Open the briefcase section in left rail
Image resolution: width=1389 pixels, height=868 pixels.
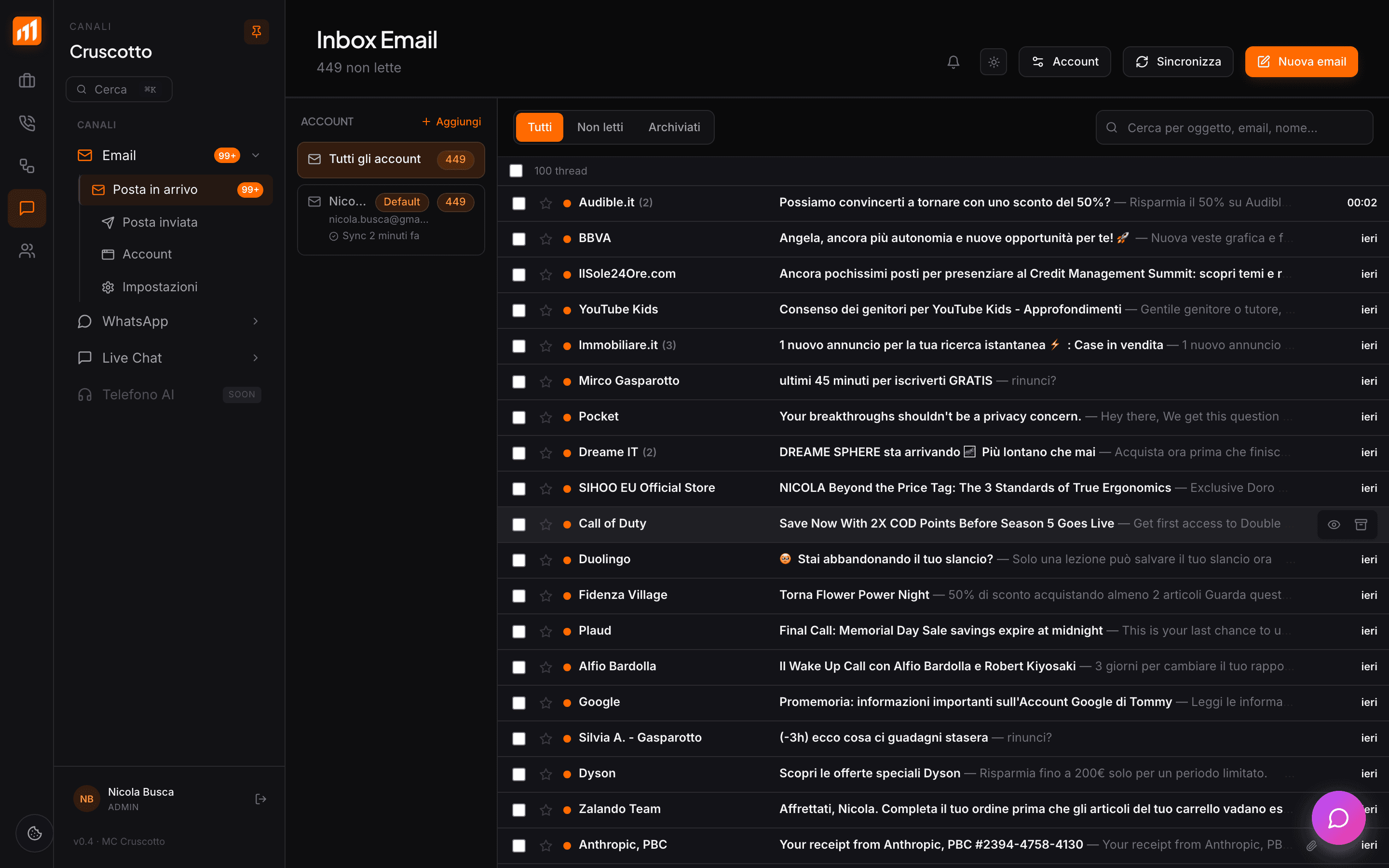point(27,81)
